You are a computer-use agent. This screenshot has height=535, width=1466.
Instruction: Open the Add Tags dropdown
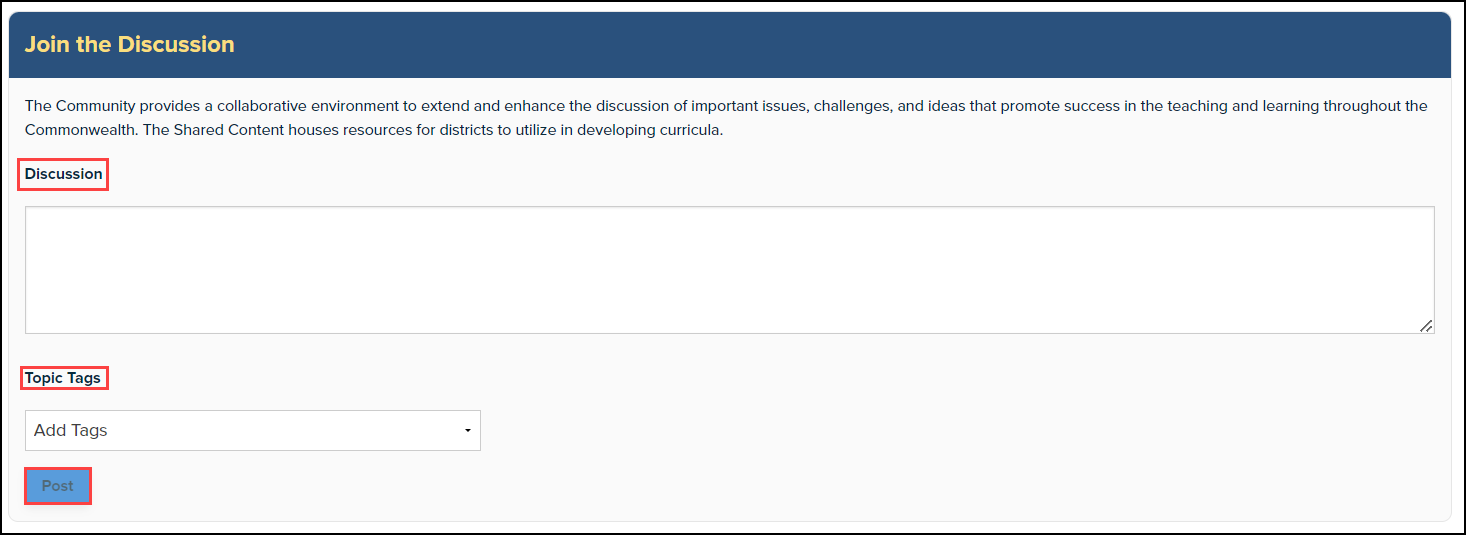(x=252, y=430)
